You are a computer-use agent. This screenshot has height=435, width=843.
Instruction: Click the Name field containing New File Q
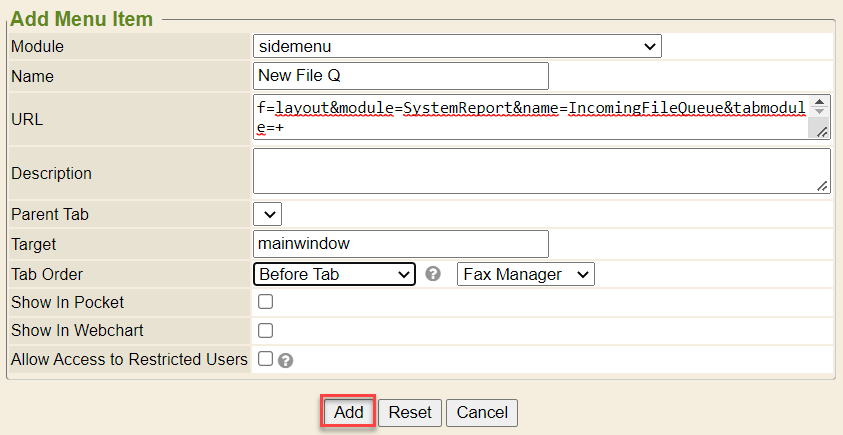click(x=401, y=76)
